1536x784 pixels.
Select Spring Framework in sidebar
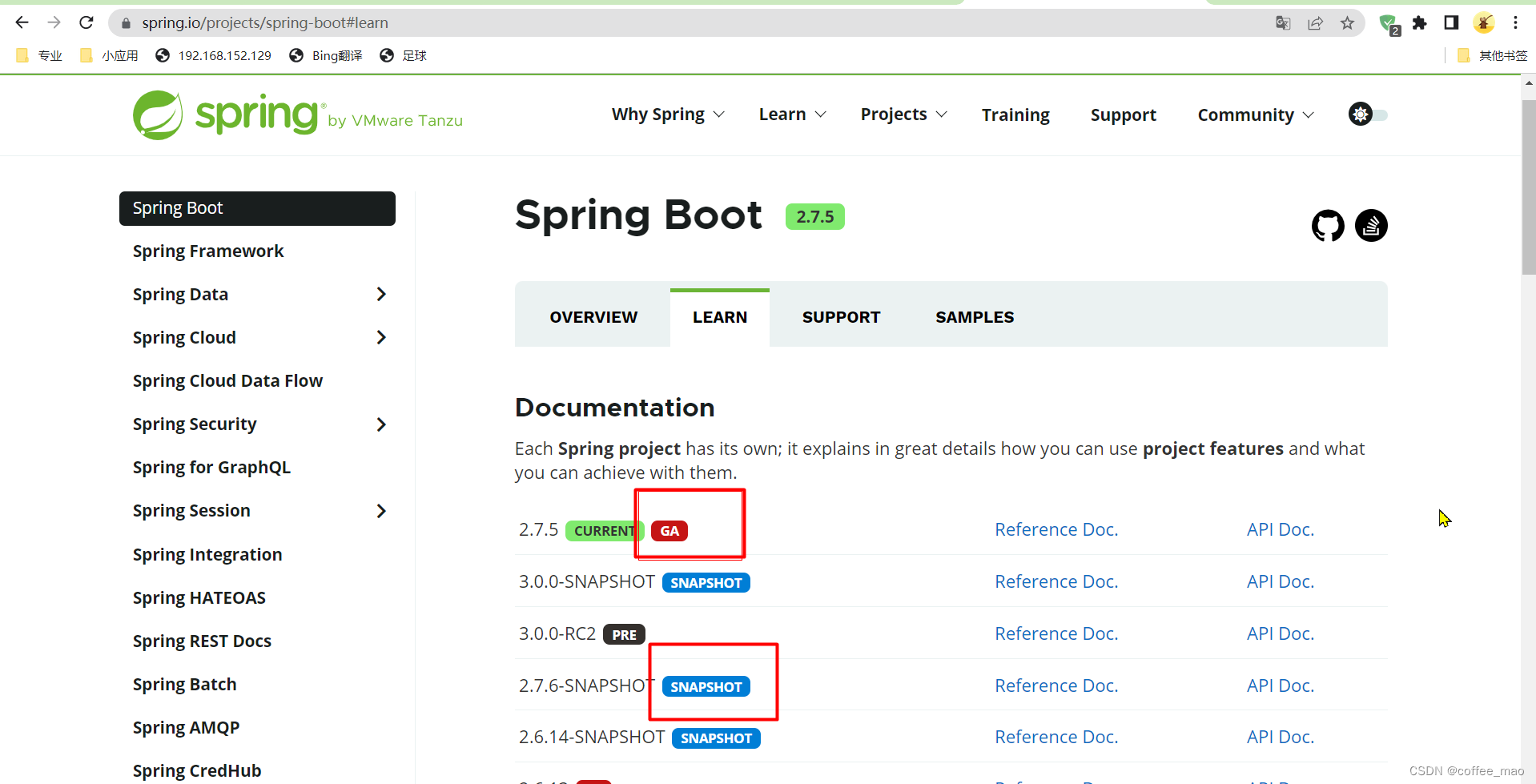[208, 251]
